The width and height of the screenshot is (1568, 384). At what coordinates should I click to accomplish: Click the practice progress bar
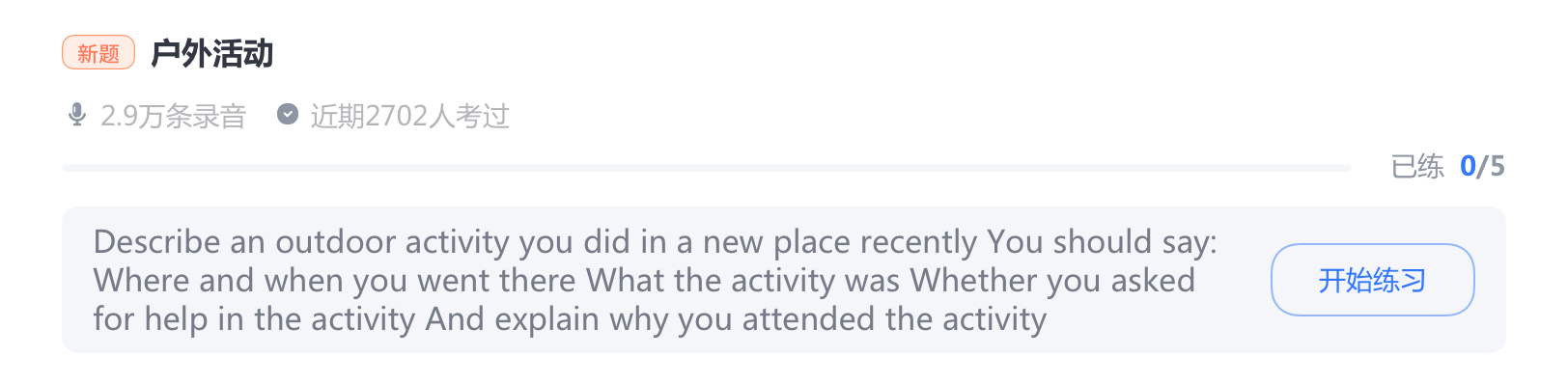point(707,168)
